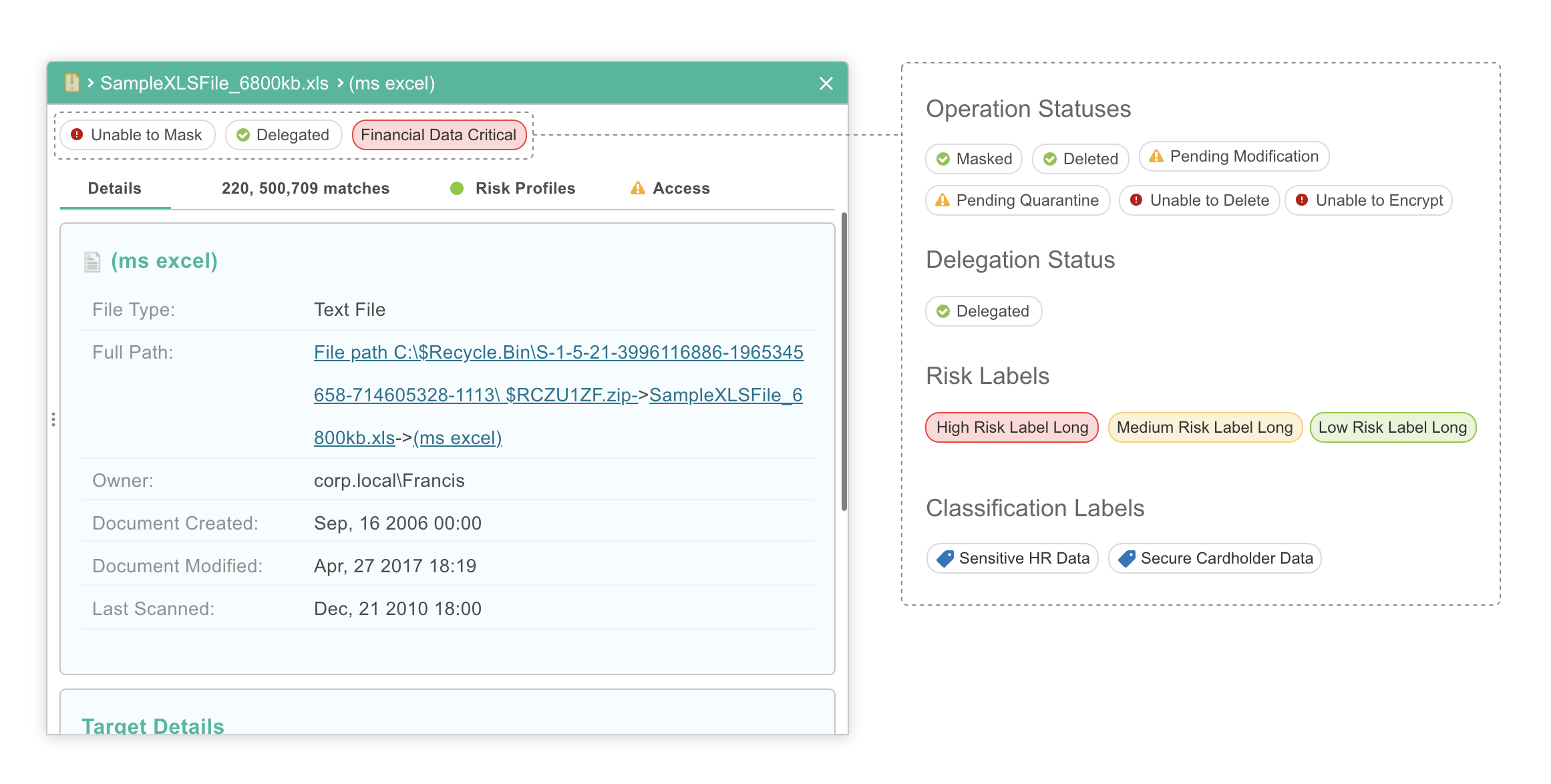Image resolution: width=1551 pixels, height=784 pixels.
Task: Select the High Risk Label Long tag
Action: 1012,427
